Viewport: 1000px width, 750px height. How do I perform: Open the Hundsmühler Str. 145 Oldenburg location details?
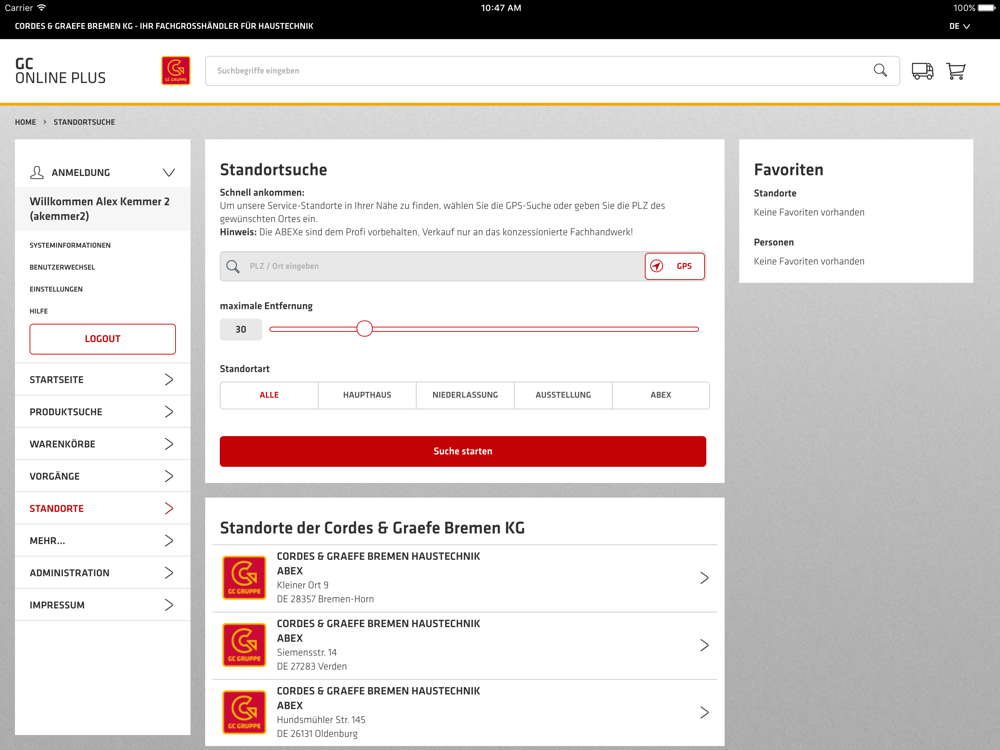click(464, 712)
